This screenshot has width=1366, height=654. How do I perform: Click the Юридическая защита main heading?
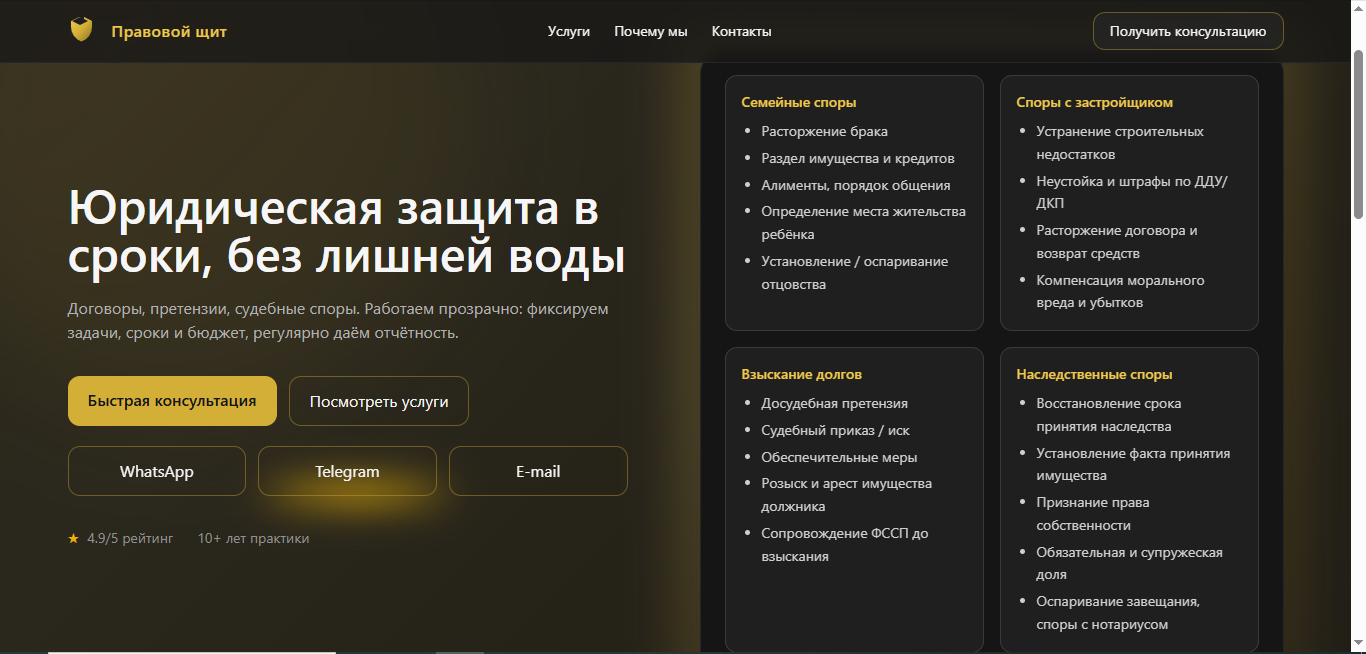(x=346, y=233)
